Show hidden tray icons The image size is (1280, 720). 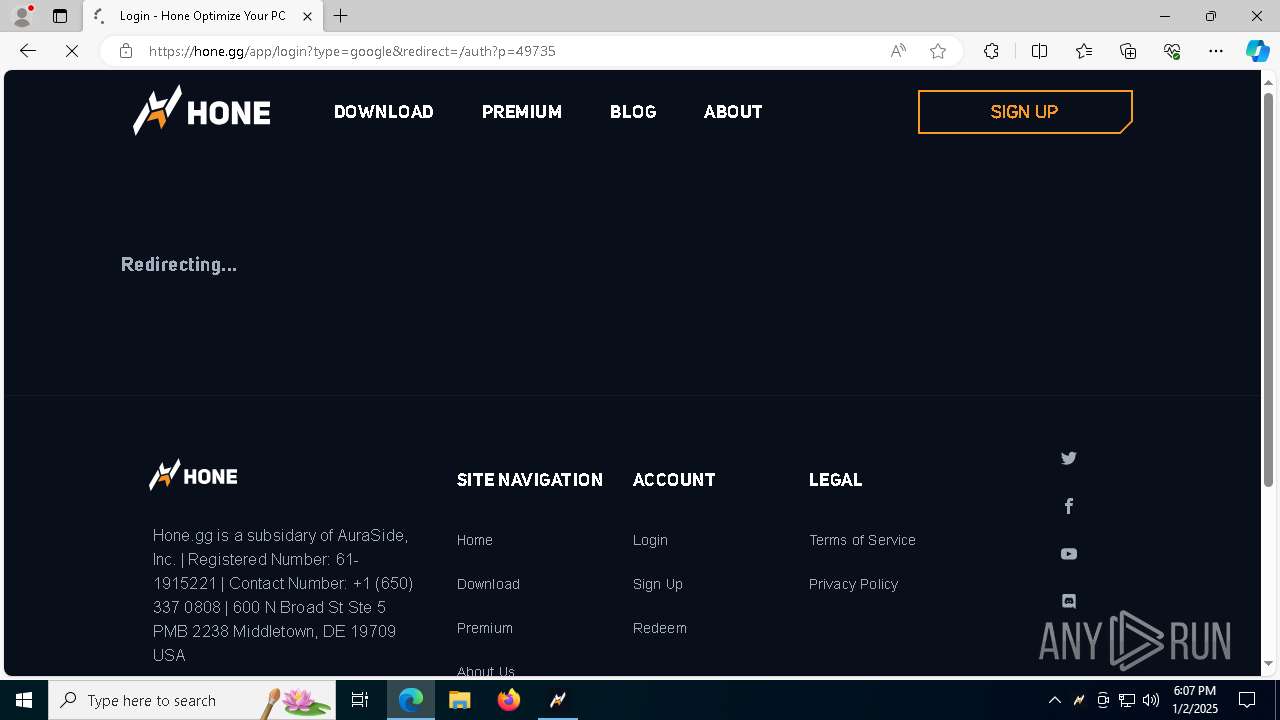click(x=1054, y=700)
